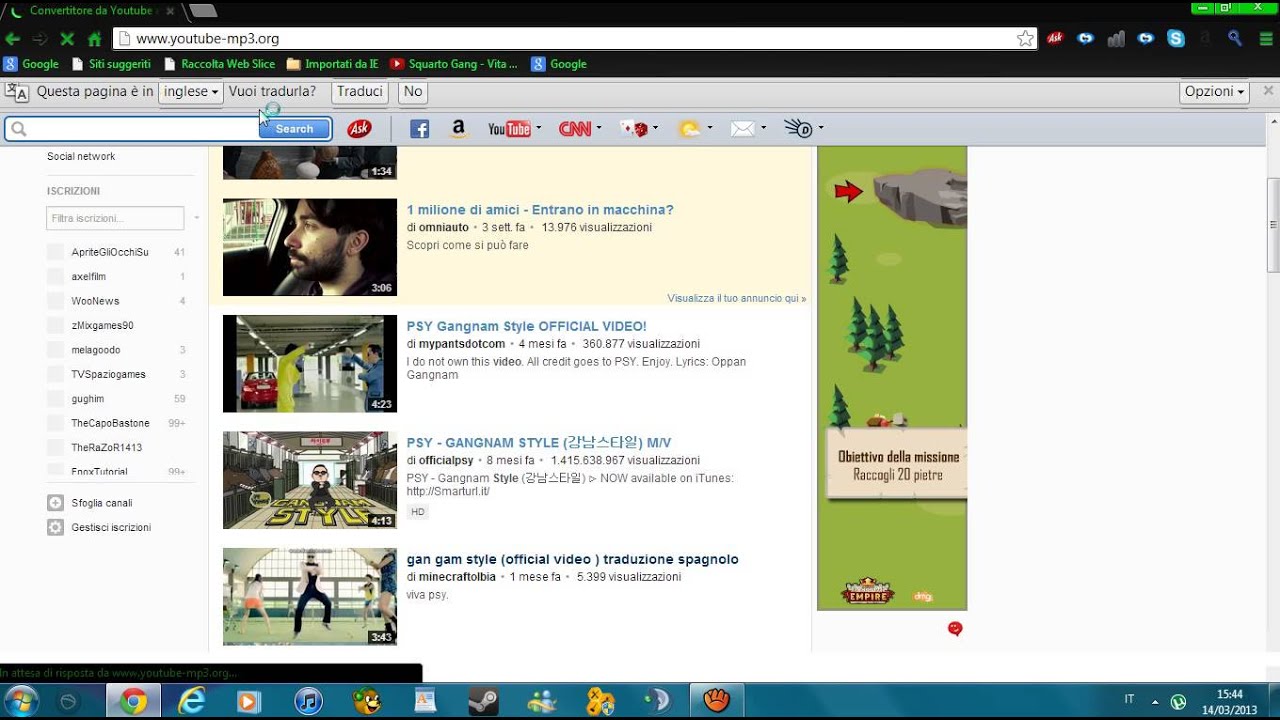Open the Squarto Gang bookmark
Image resolution: width=1280 pixels, height=720 pixels.
[x=454, y=64]
